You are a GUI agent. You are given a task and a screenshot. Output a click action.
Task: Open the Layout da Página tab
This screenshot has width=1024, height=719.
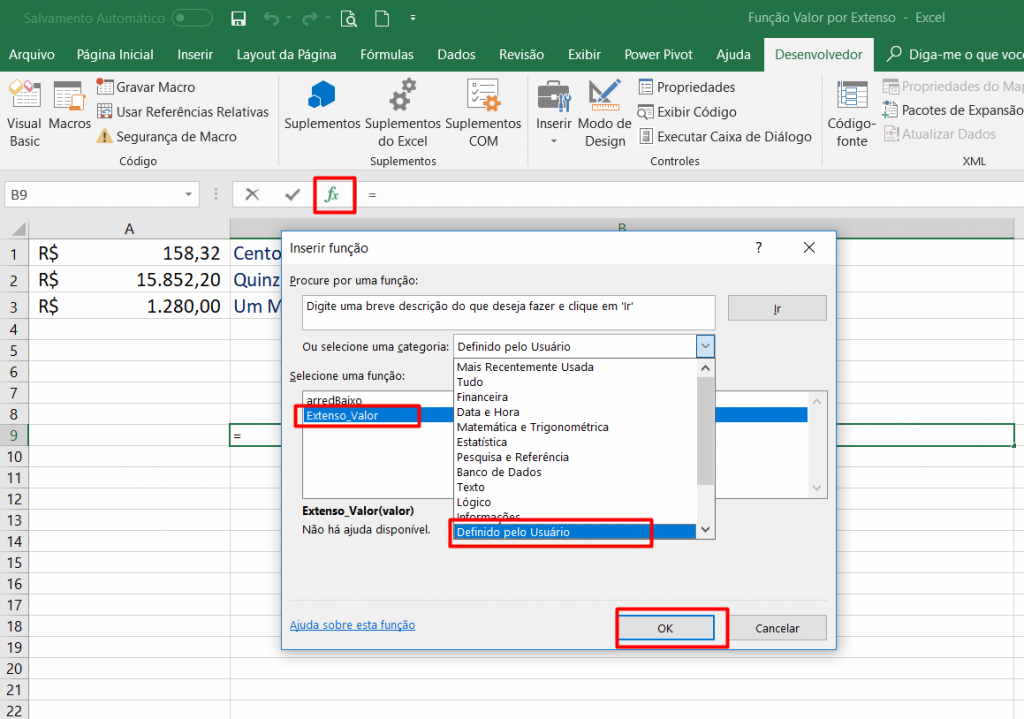pyautogui.click(x=286, y=55)
